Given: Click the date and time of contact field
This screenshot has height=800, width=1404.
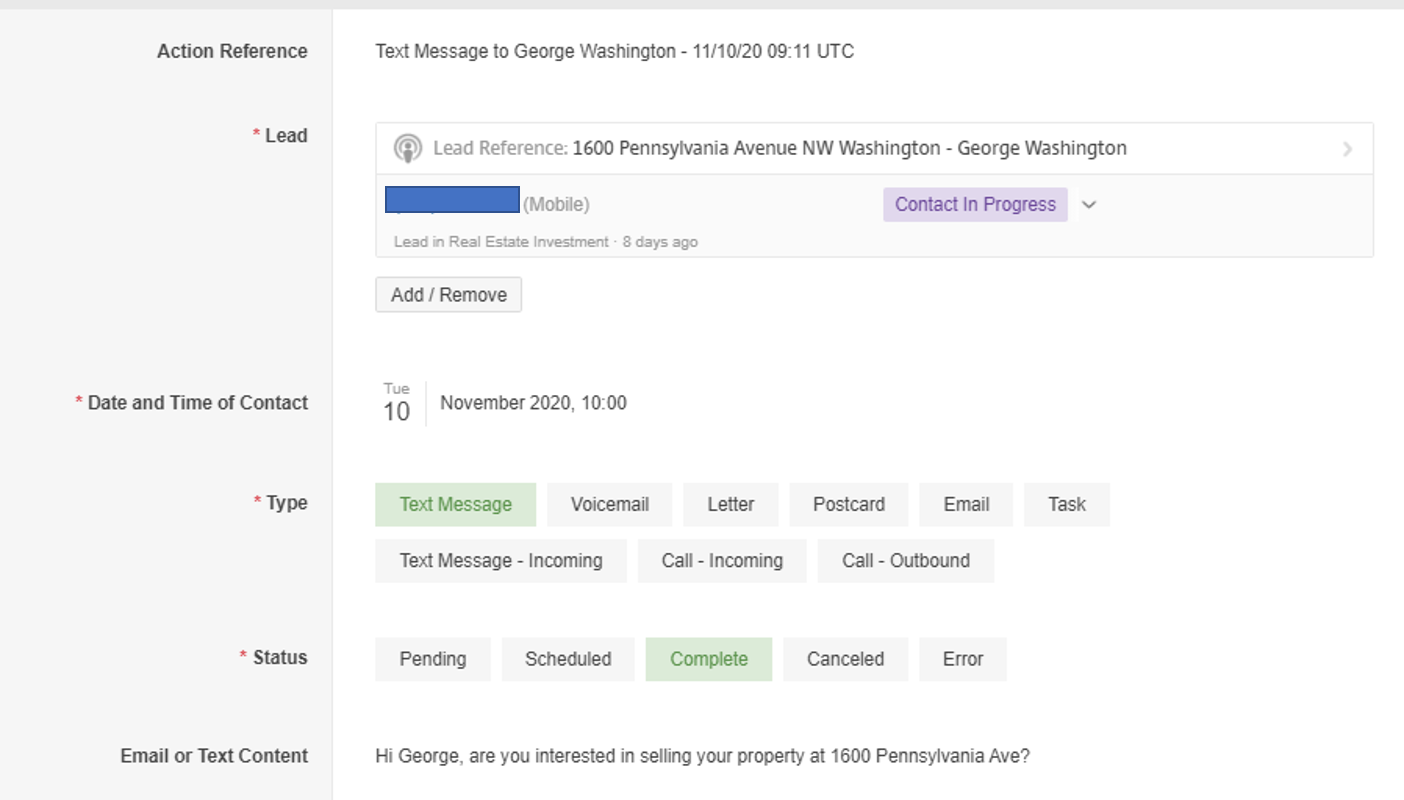Looking at the screenshot, I should pos(532,404).
